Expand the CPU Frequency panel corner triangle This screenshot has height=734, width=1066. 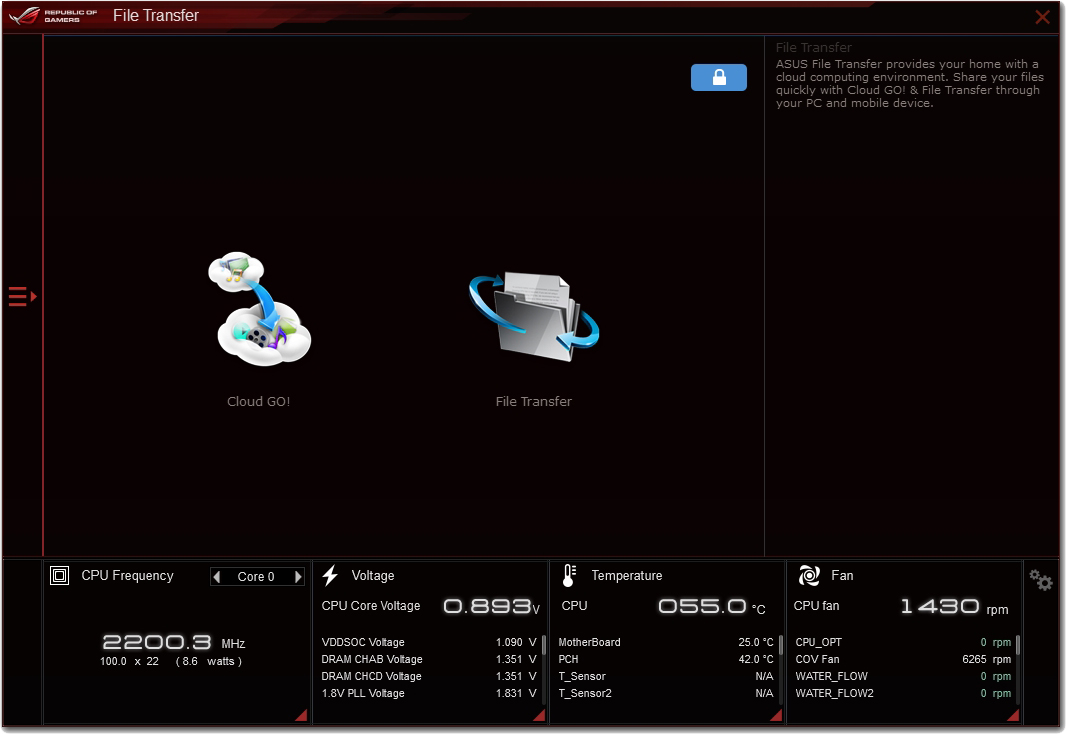[x=301, y=715]
